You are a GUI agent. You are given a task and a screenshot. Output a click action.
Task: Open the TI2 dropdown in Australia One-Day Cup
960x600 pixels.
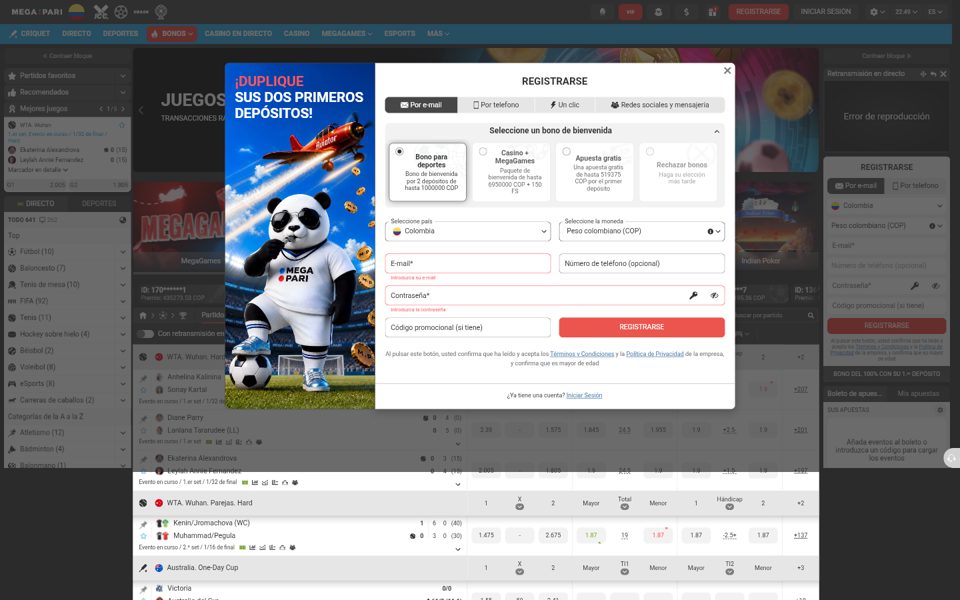click(x=729, y=571)
